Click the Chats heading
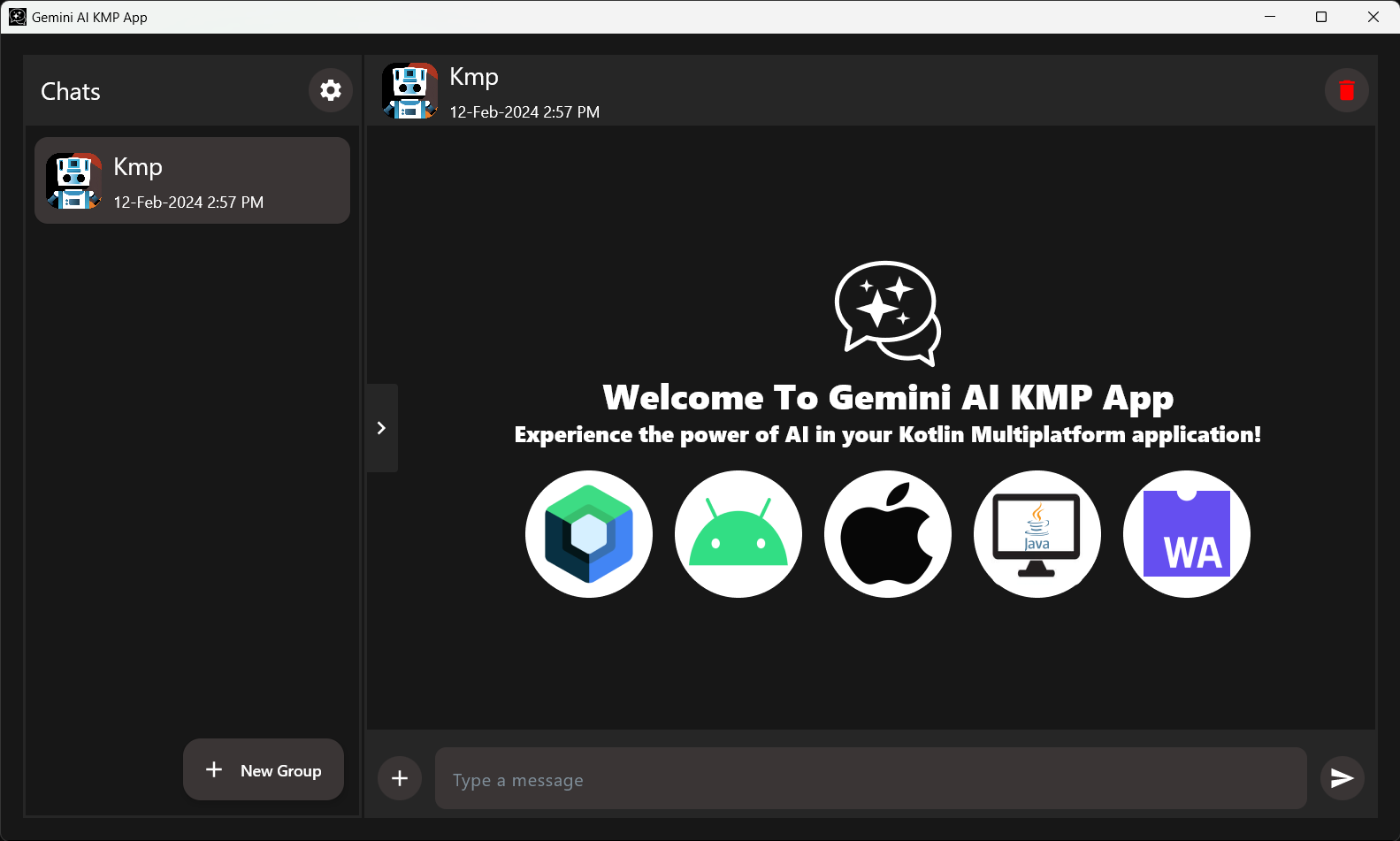This screenshot has width=1400, height=841. click(x=71, y=91)
